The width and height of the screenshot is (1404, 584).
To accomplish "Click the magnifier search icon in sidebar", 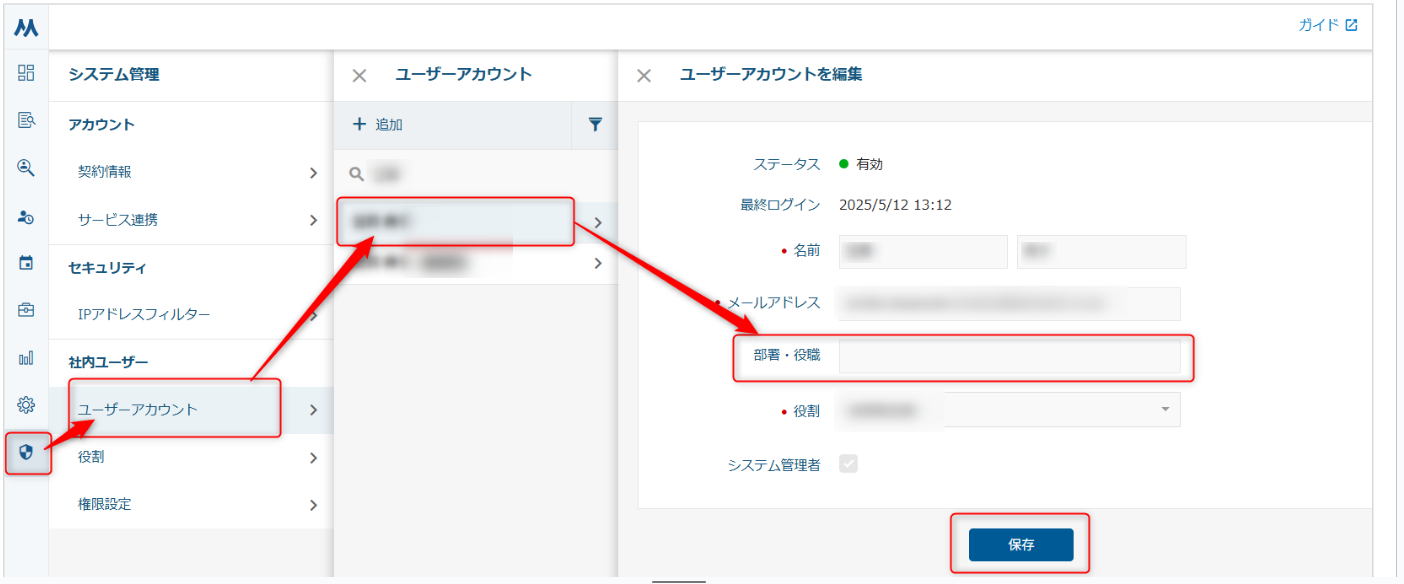I will click(x=26, y=168).
